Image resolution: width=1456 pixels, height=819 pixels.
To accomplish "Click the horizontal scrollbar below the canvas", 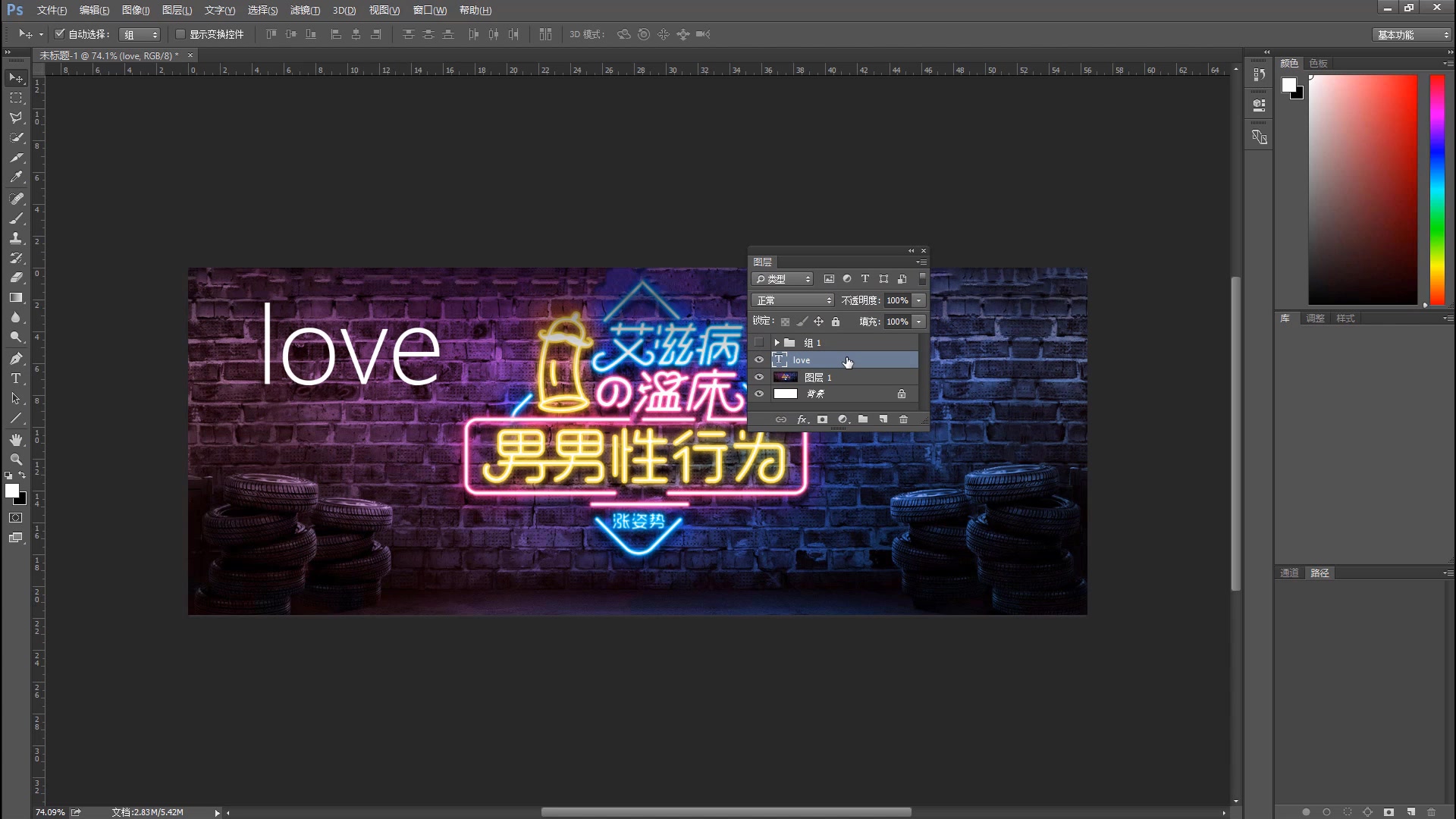I will (x=726, y=811).
